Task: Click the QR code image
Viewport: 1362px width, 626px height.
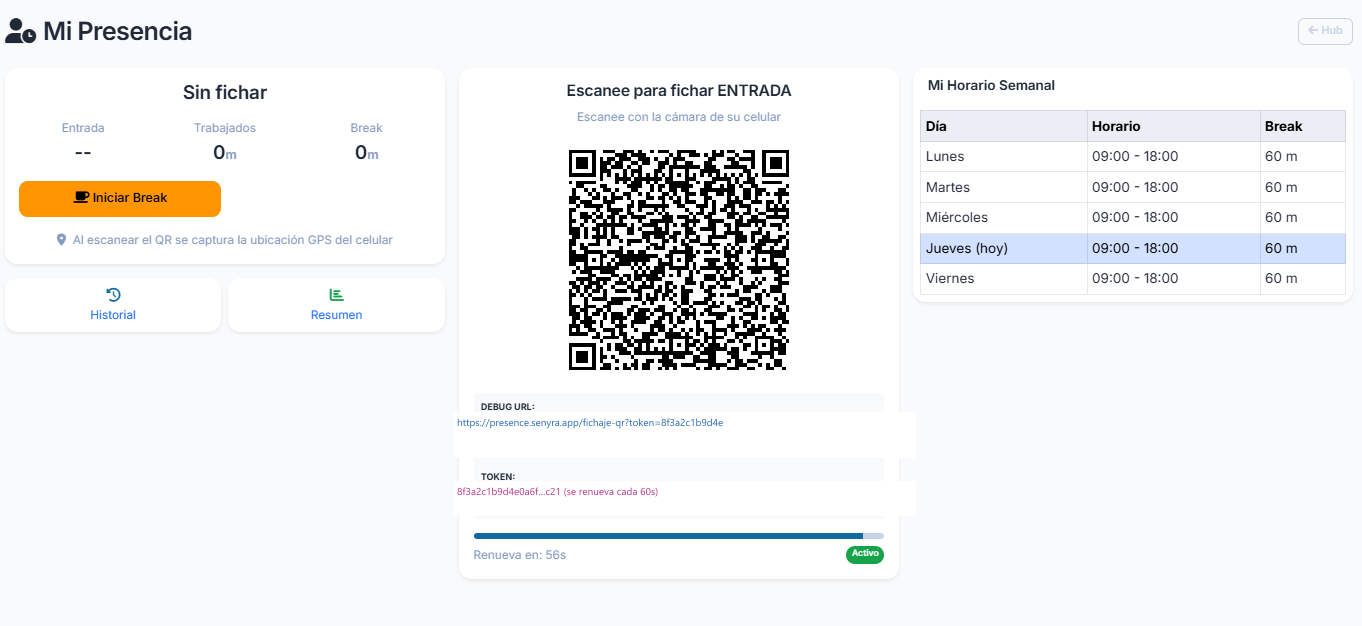Action: 679,260
